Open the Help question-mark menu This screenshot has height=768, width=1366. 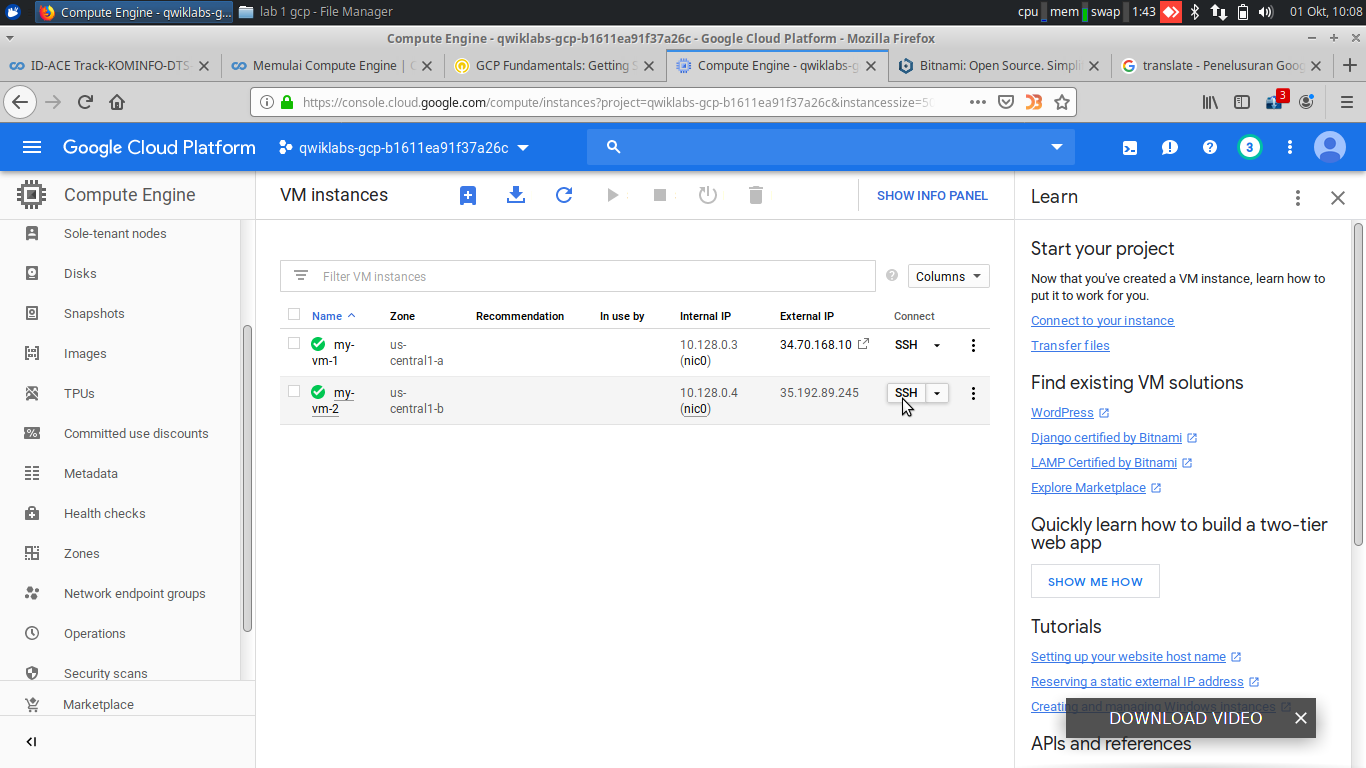[x=1210, y=148]
